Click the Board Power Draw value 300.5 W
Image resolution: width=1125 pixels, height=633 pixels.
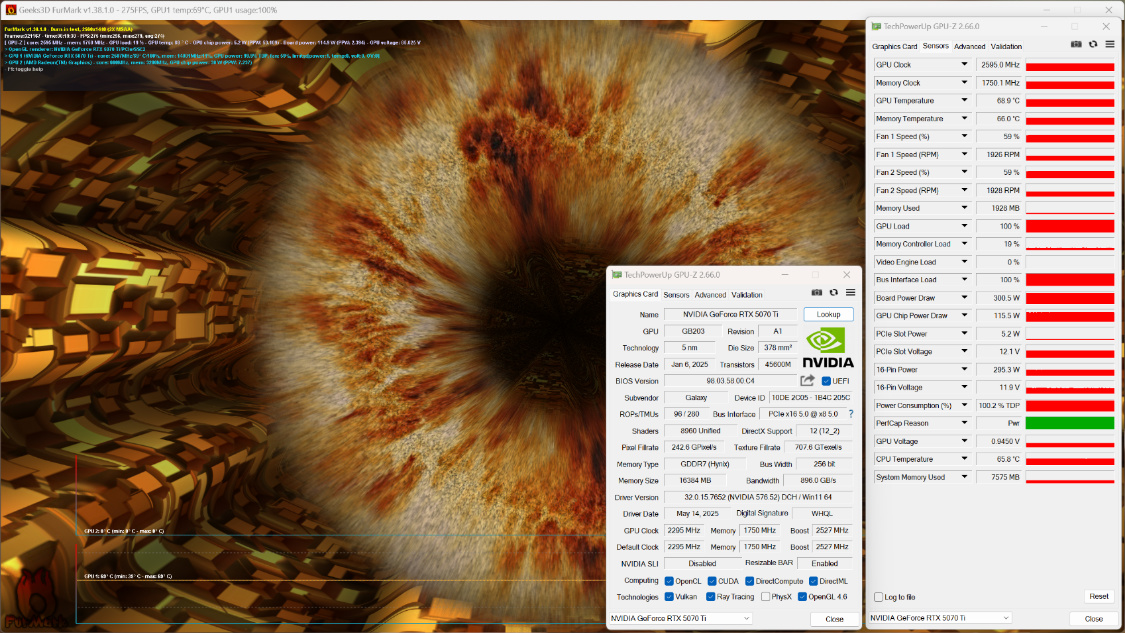(x=999, y=298)
